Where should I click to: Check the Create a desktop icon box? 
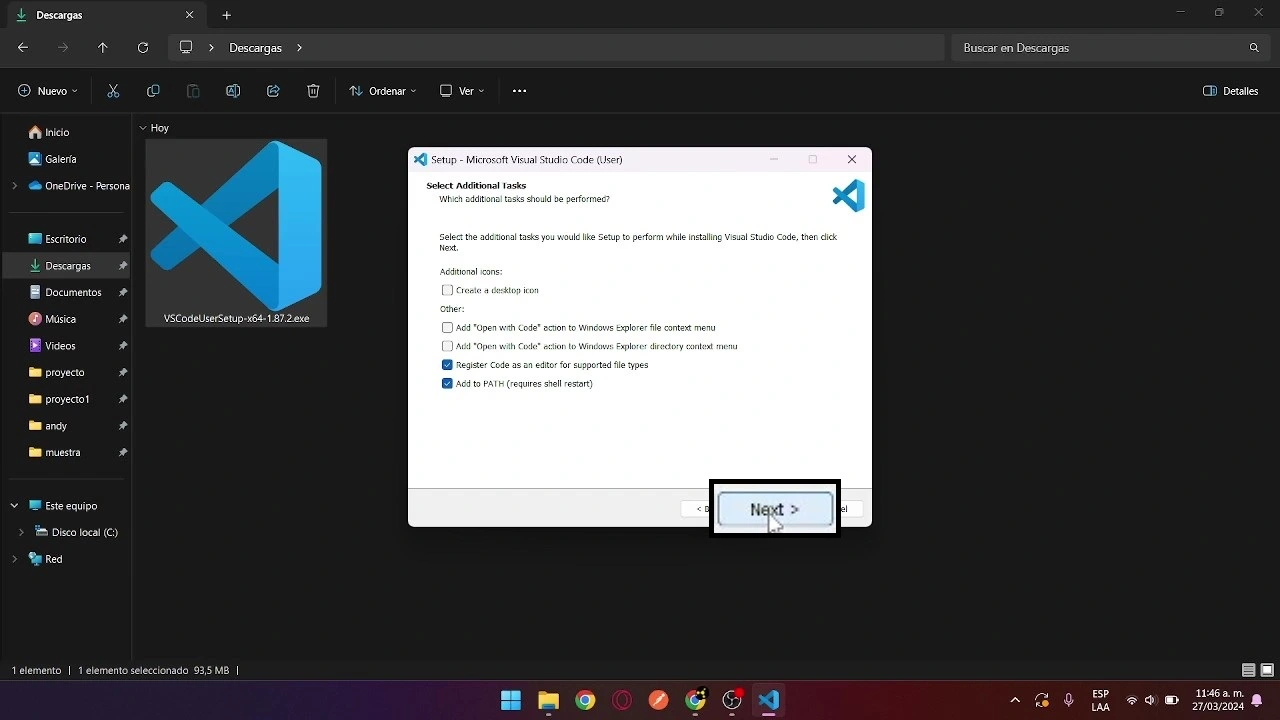pyautogui.click(x=447, y=290)
